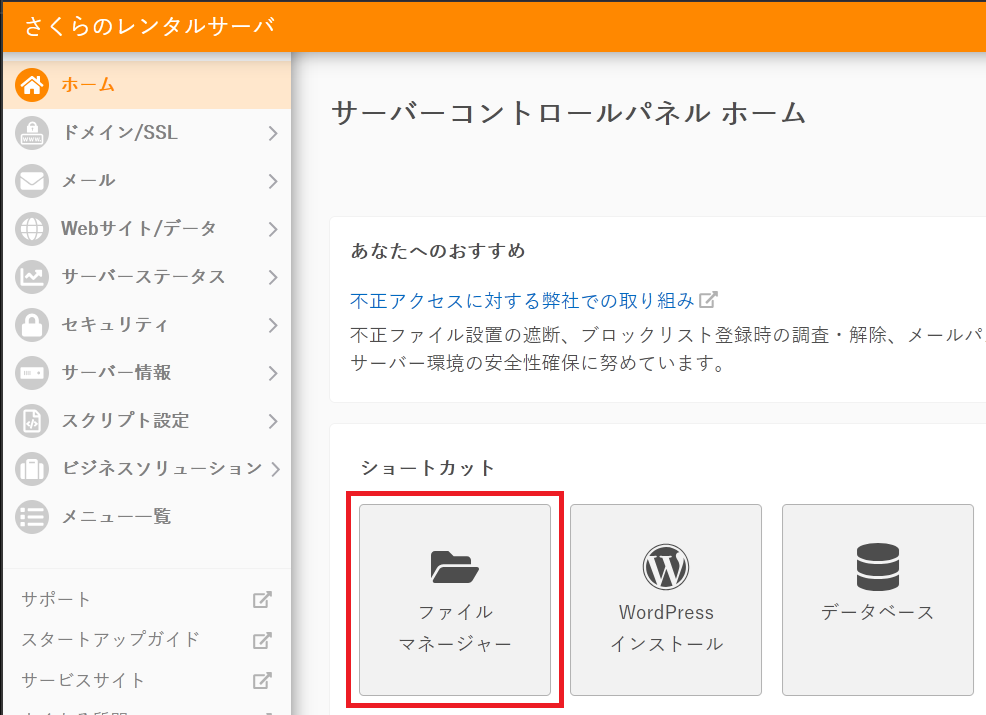Image resolution: width=986 pixels, height=715 pixels.
Task: Click the スクリプト設定 code file icon
Action: tap(32, 421)
